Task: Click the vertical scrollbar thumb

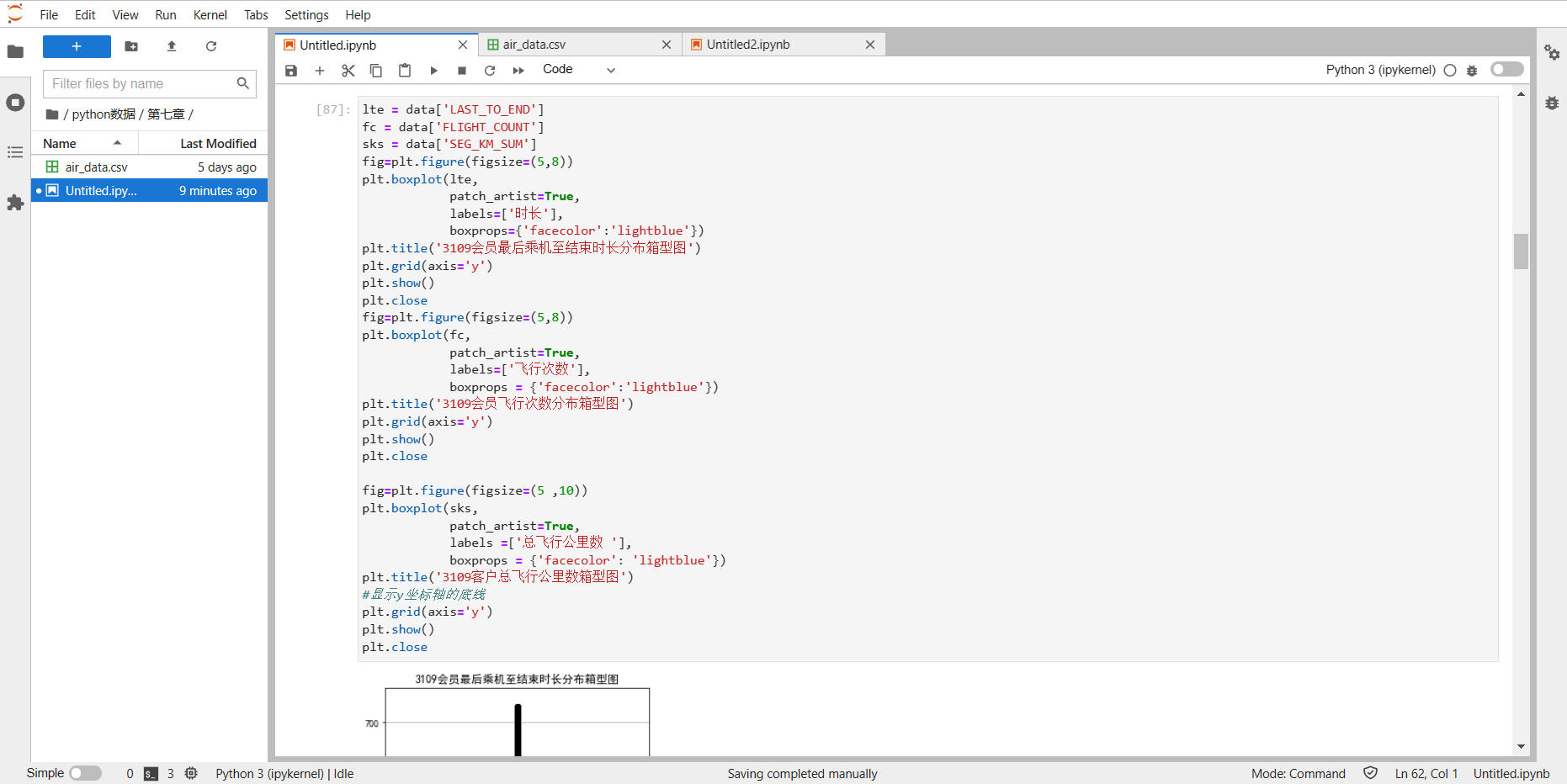Action: pos(1521,252)
